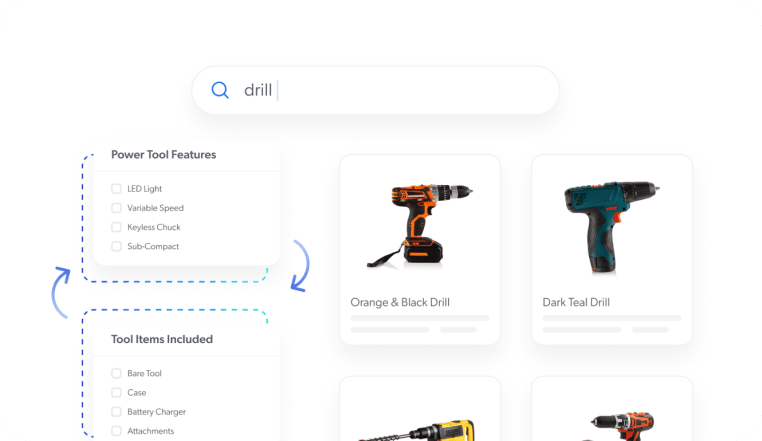
Task: Click the Power Tool Features panel header
Action: [x=163, y=155]
